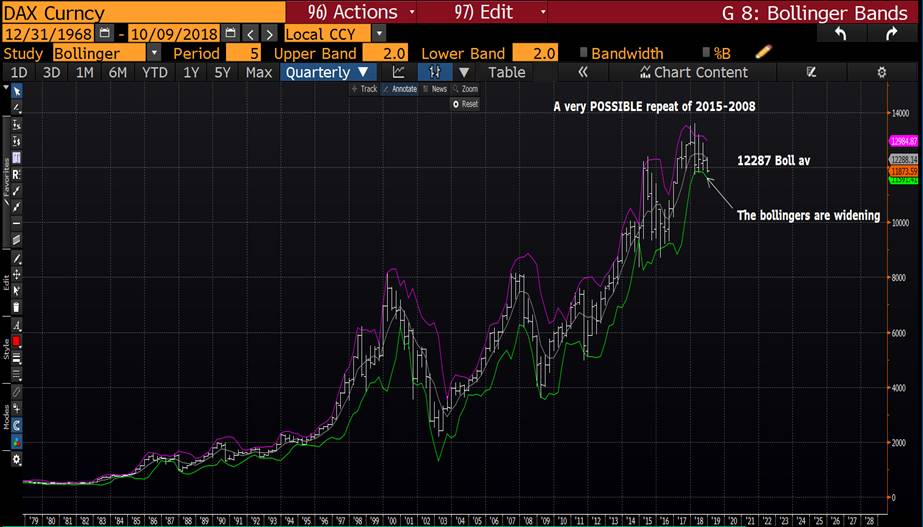Select the YTD range tab
This screenshot has width=923, height=527.
[154, 72]
